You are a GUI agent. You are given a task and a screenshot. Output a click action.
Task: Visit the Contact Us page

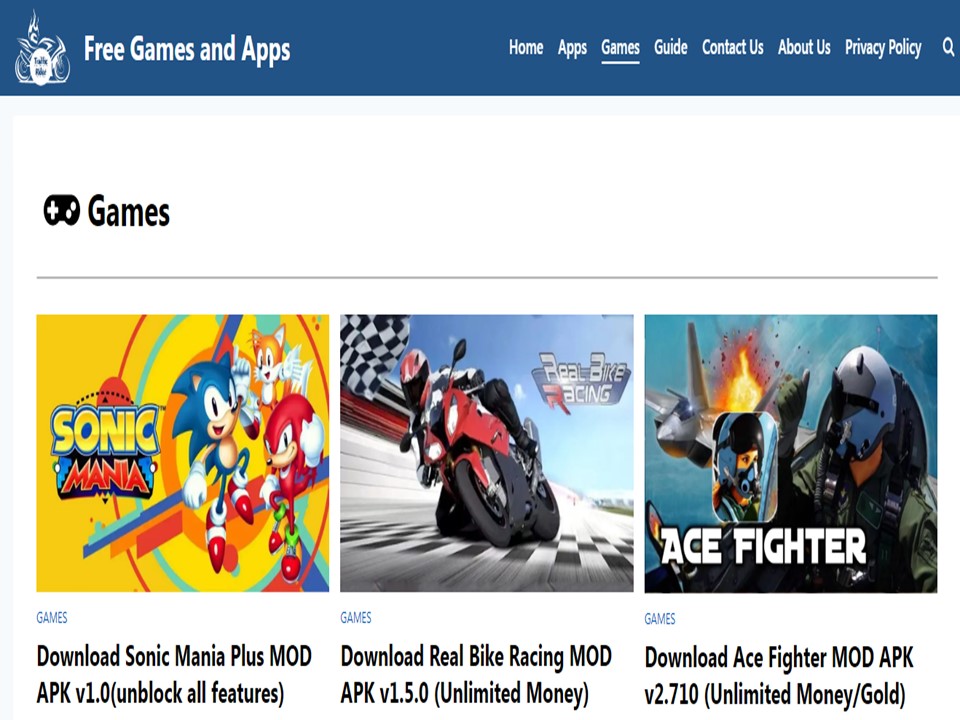[x=732, y=47]
